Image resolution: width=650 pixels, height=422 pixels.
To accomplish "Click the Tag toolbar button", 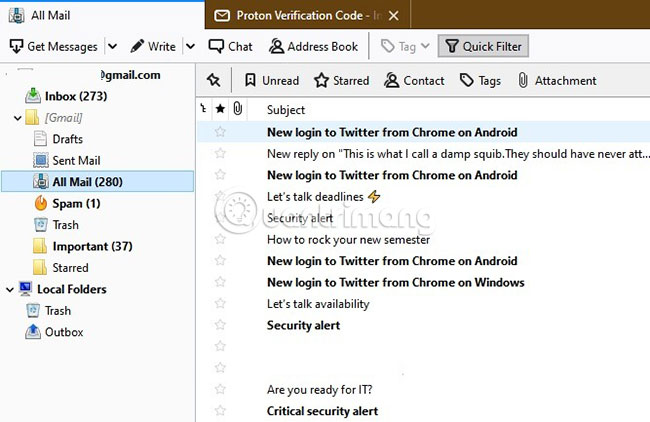I will [405, 46].
